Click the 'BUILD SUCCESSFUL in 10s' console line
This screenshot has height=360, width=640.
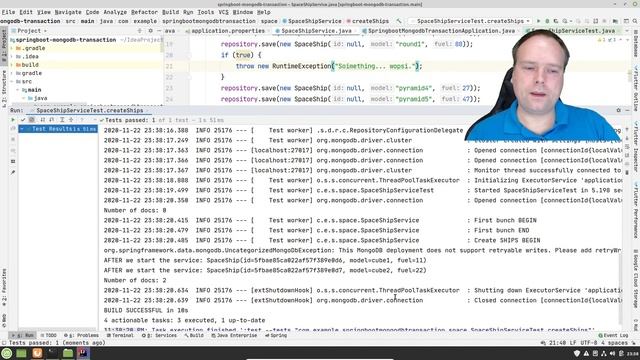(146, 310)
